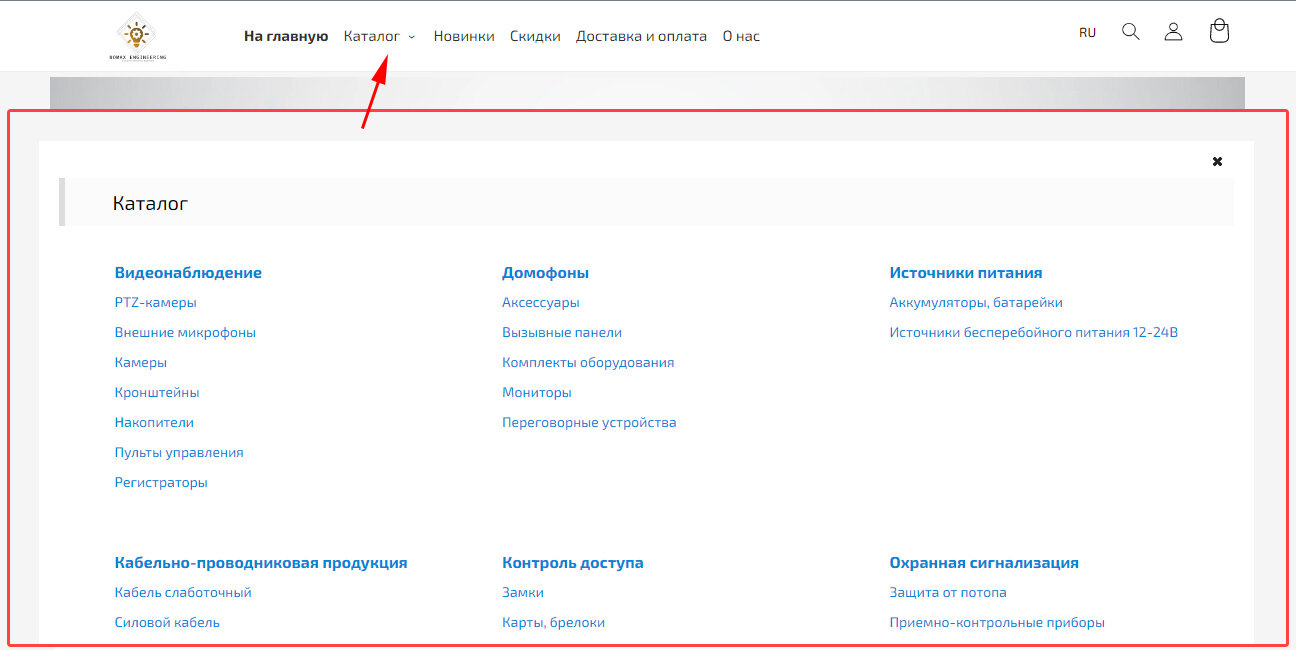Open Источники бесперебойного питания 12-24В
The height and width of the screenshot is (650, 1296).
click(x=1034, y=333)
